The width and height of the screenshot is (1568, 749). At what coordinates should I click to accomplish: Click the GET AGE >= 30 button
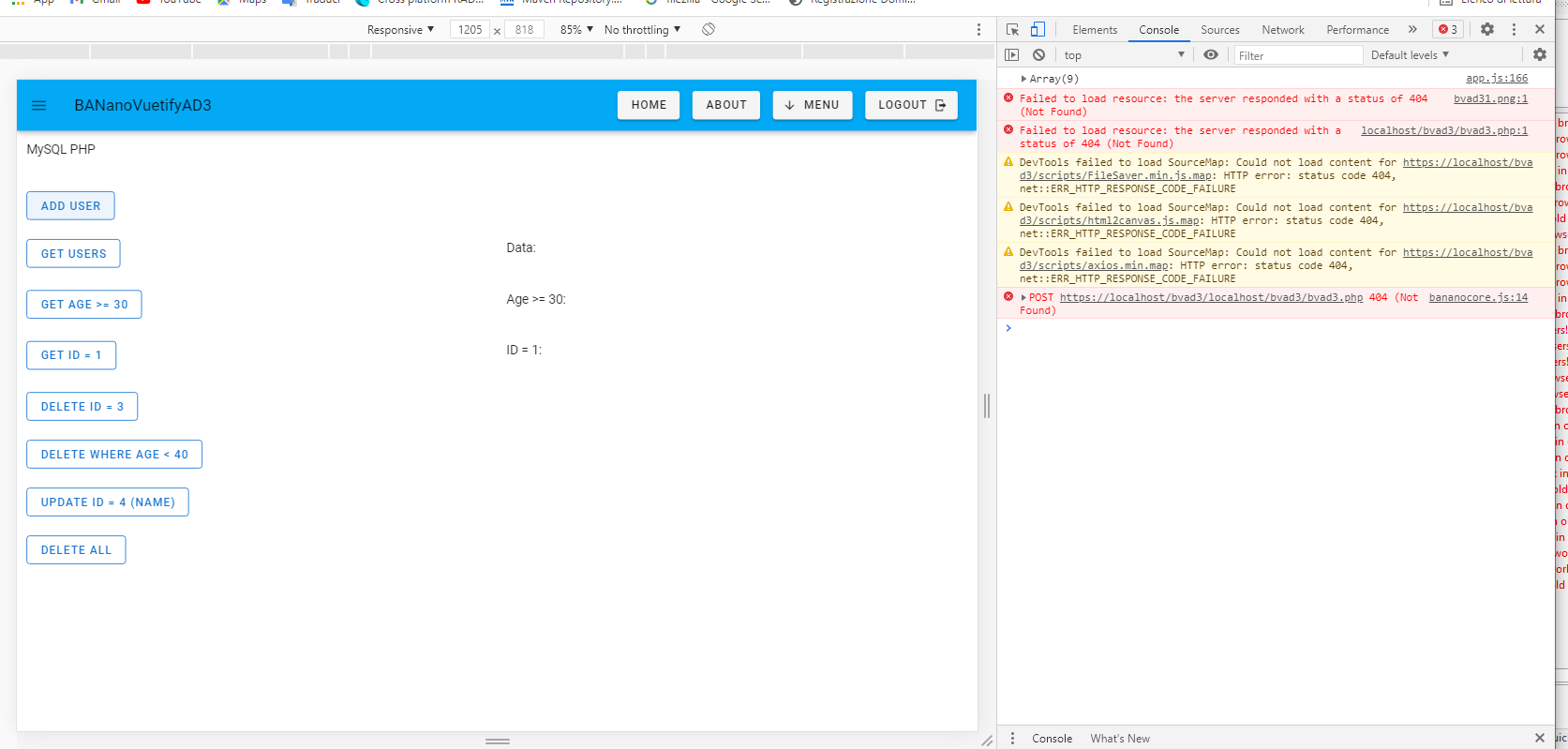84,305
